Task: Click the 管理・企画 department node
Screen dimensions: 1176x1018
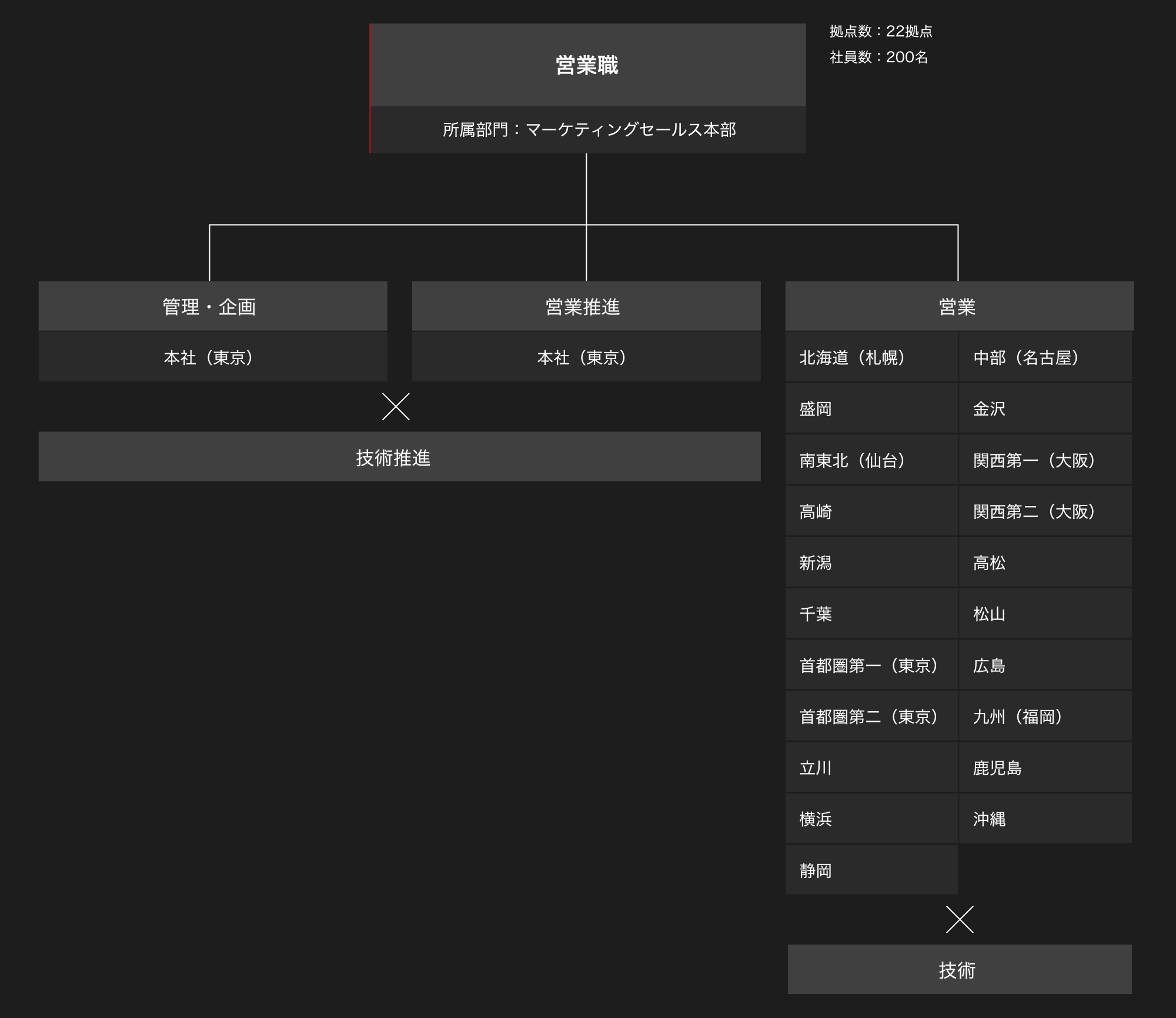Action: coord(211,306)
